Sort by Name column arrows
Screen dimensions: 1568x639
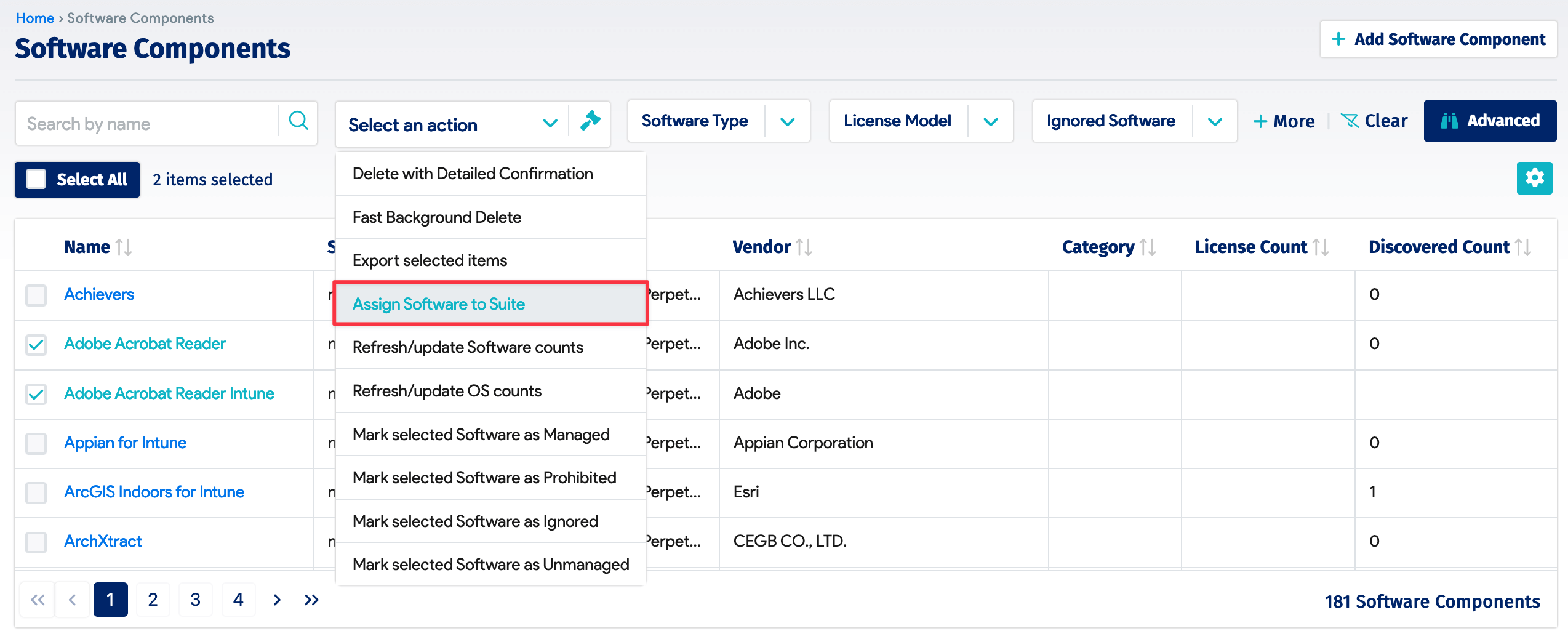click(124, 247)
